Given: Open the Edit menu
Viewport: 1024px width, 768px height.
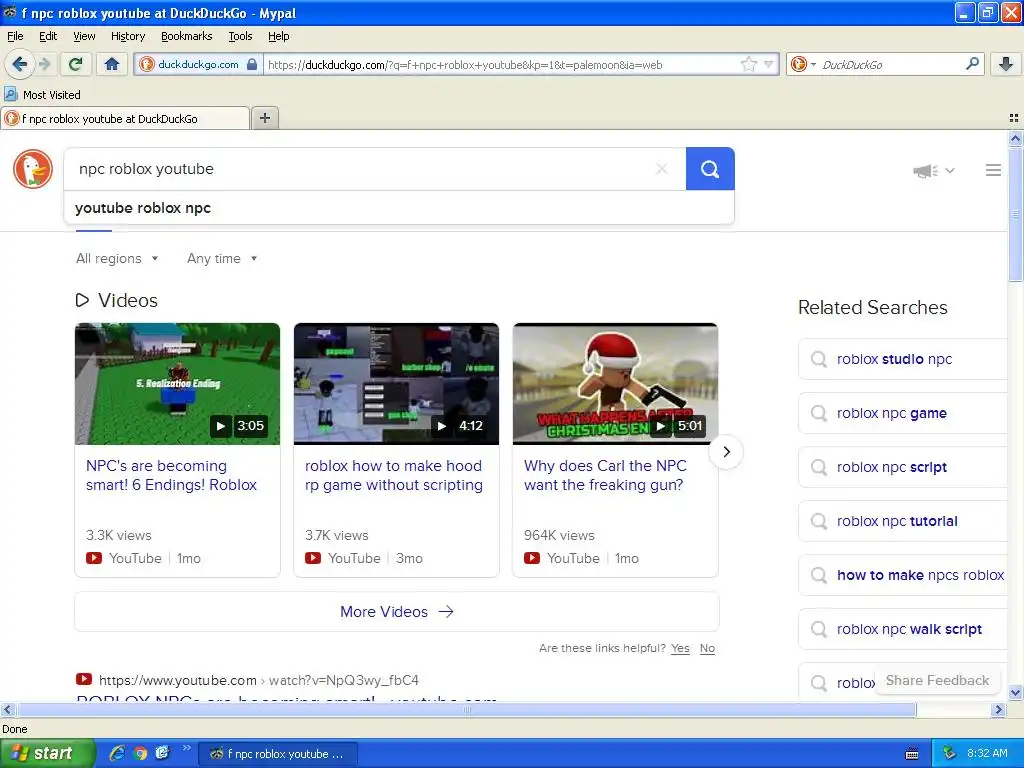Looking at the screenshot, I should coord(48,36).
